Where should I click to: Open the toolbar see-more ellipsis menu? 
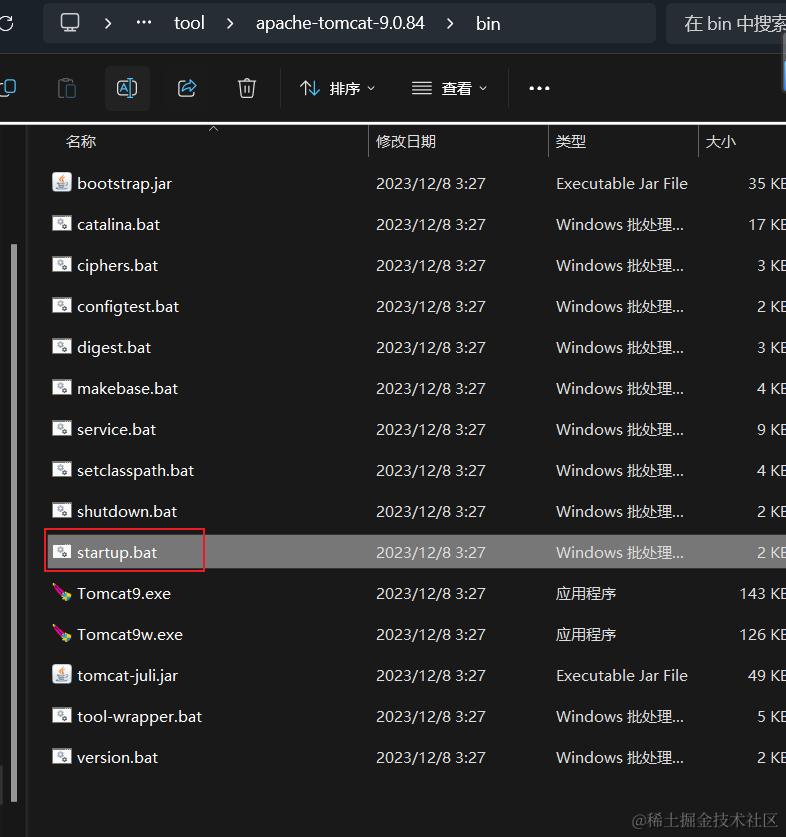[x=539, y=88]
